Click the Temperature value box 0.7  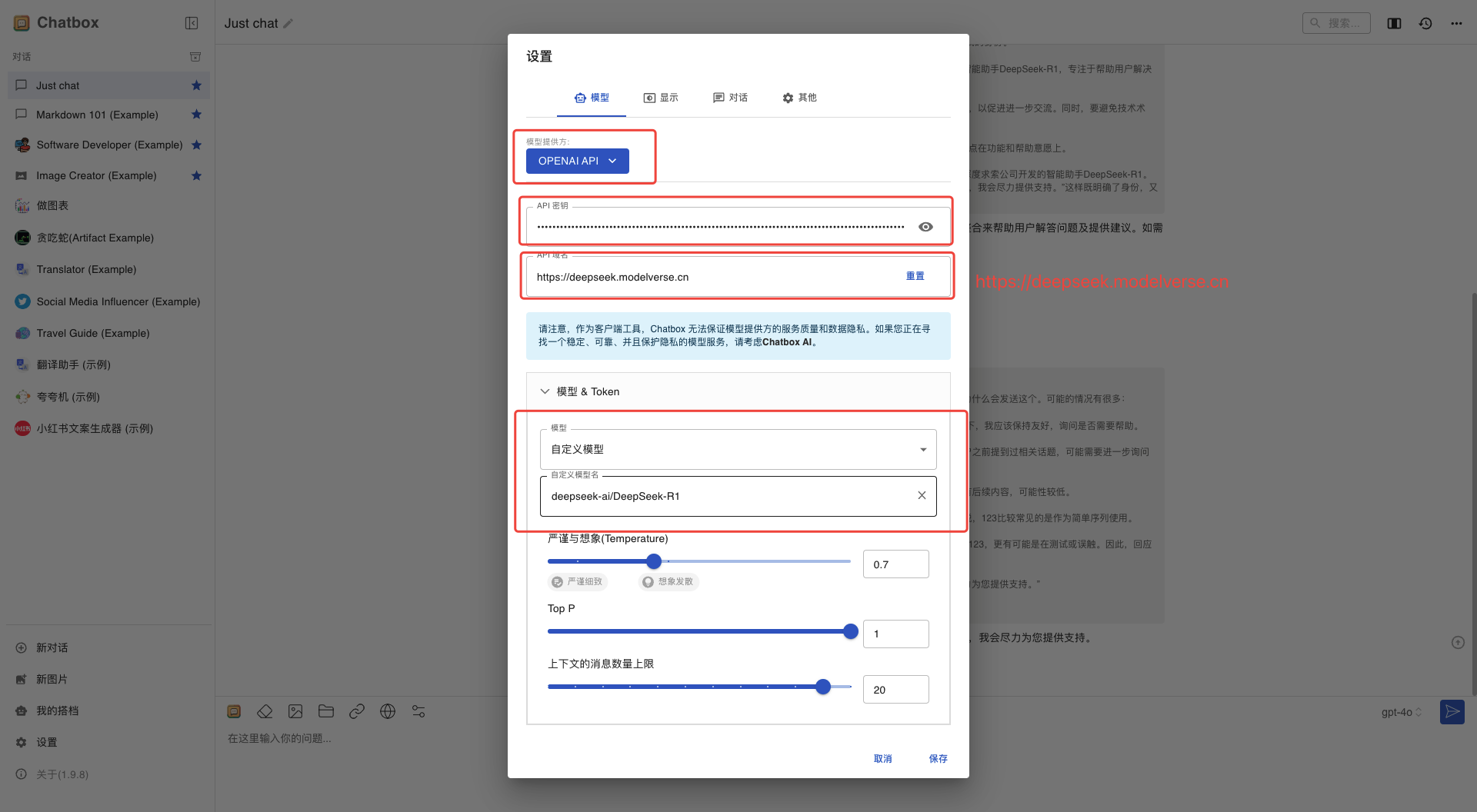(895, 564)
